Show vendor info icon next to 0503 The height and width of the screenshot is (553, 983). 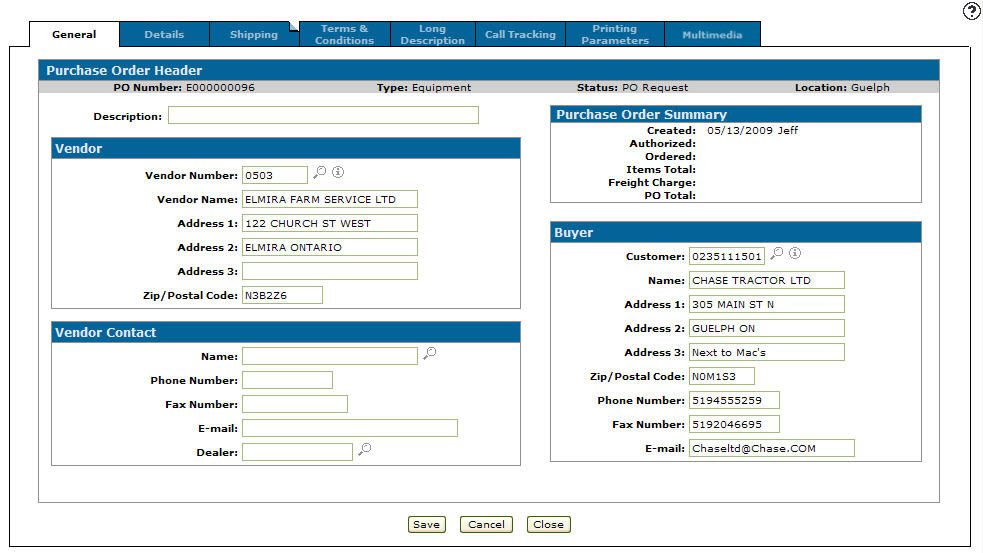(338, 172)
